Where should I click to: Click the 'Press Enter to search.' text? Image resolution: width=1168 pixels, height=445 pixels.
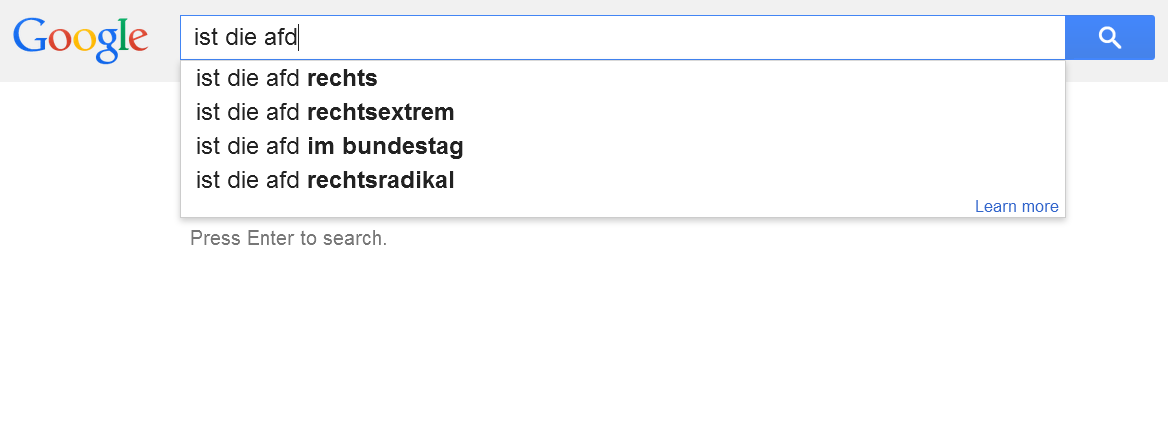(x=288, y=239)
